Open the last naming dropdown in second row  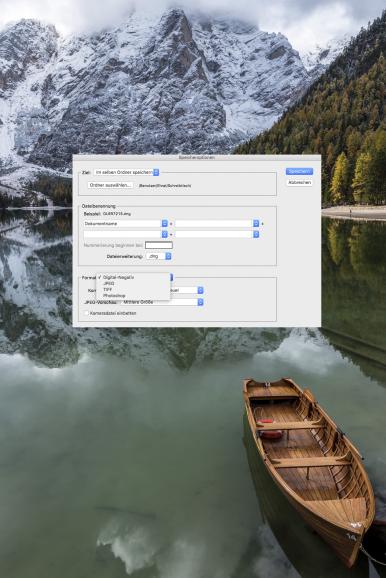pyautogui.click(x=217, y=234)
